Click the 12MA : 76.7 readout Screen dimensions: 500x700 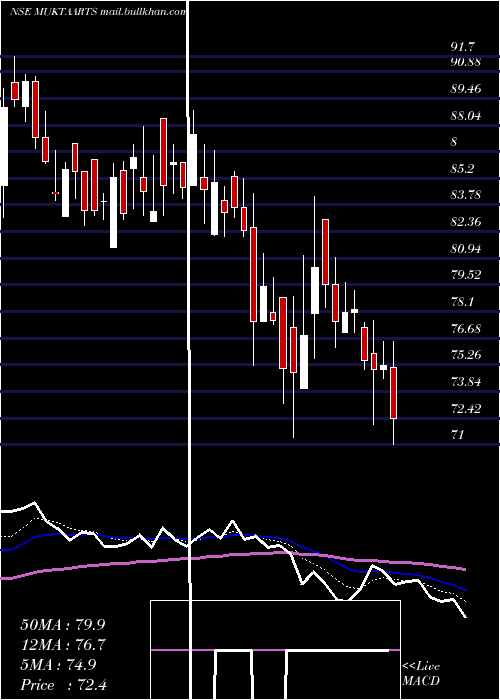click(65, 645)
